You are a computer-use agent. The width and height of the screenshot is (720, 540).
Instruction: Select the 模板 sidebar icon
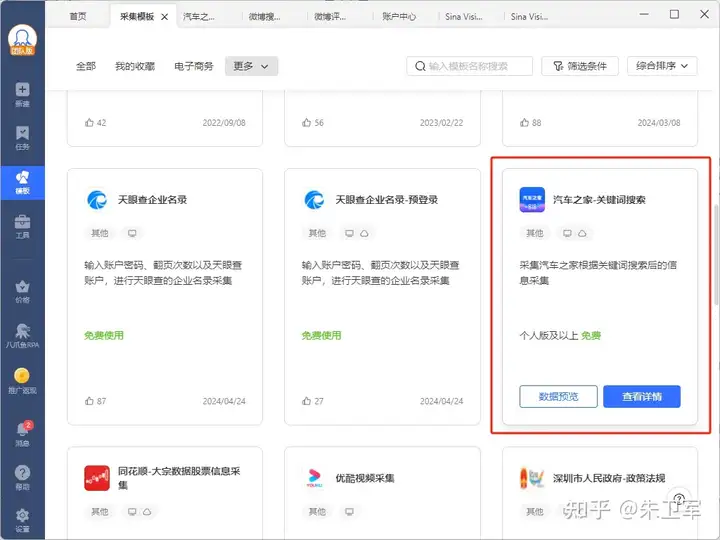(x=22, y=182)
